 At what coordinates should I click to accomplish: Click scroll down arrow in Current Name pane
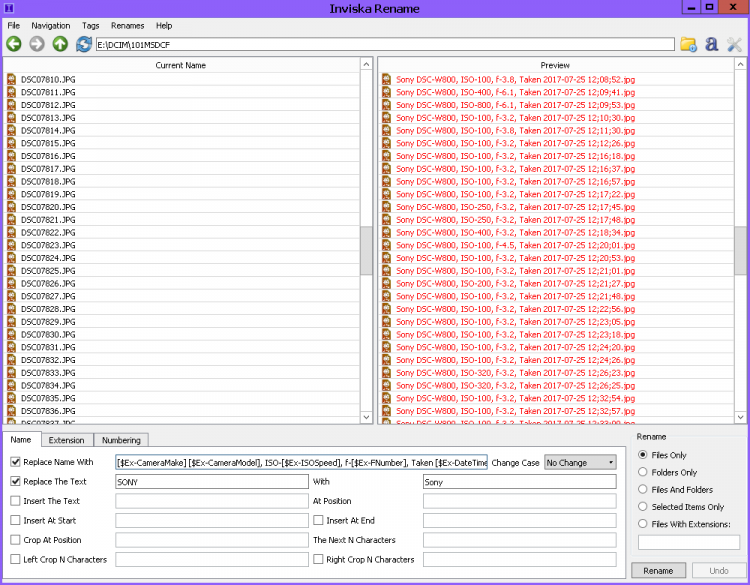click(366, 417)
